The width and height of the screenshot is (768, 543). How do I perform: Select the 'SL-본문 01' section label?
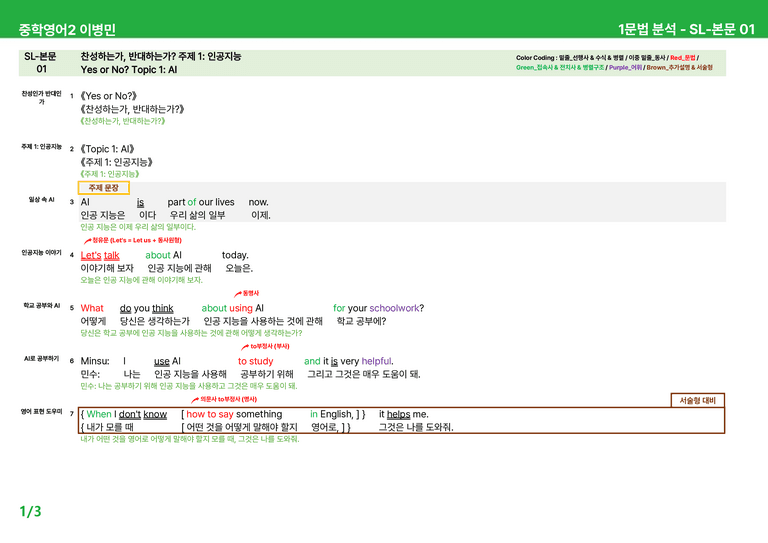click(x=41, y=63)
